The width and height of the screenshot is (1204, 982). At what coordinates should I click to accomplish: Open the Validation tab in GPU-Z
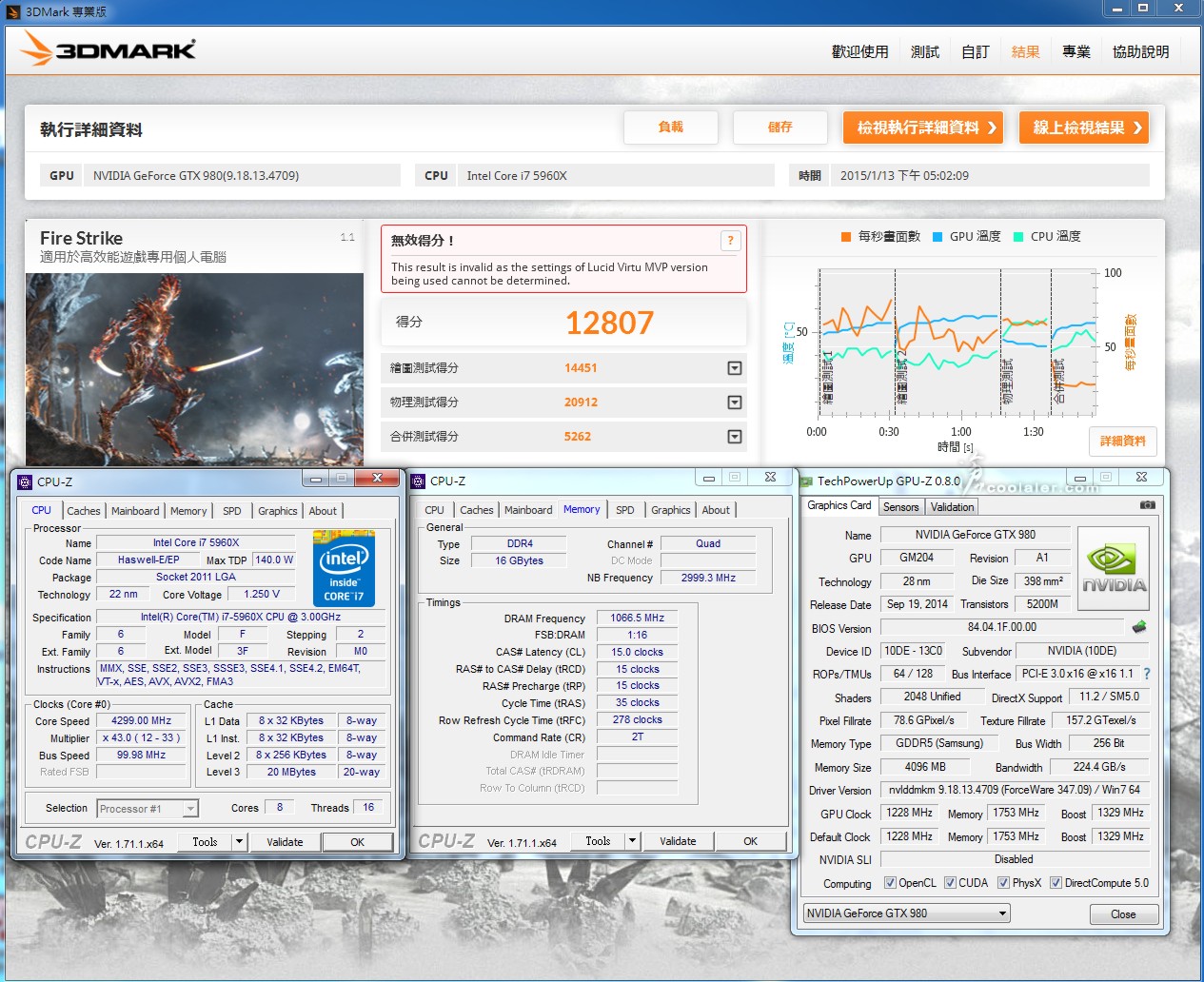[x=952, y=507]
